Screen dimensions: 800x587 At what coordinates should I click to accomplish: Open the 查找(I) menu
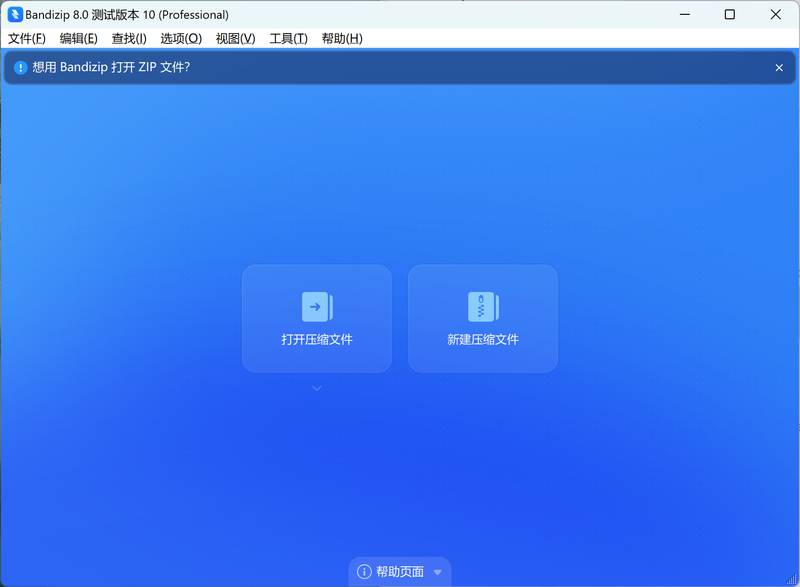129,39
